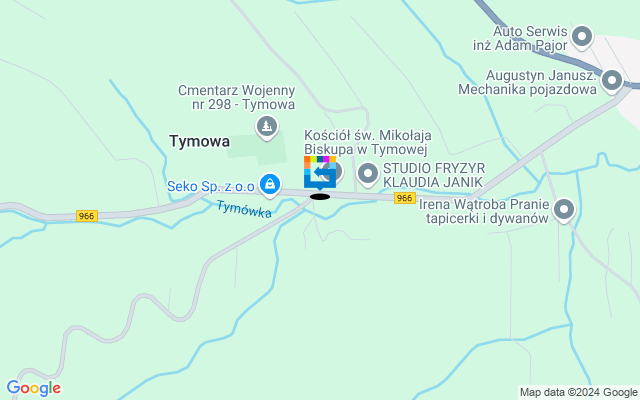Click the Tymówka river label
This screenshot has height=400, width=640.
point(244,209)
